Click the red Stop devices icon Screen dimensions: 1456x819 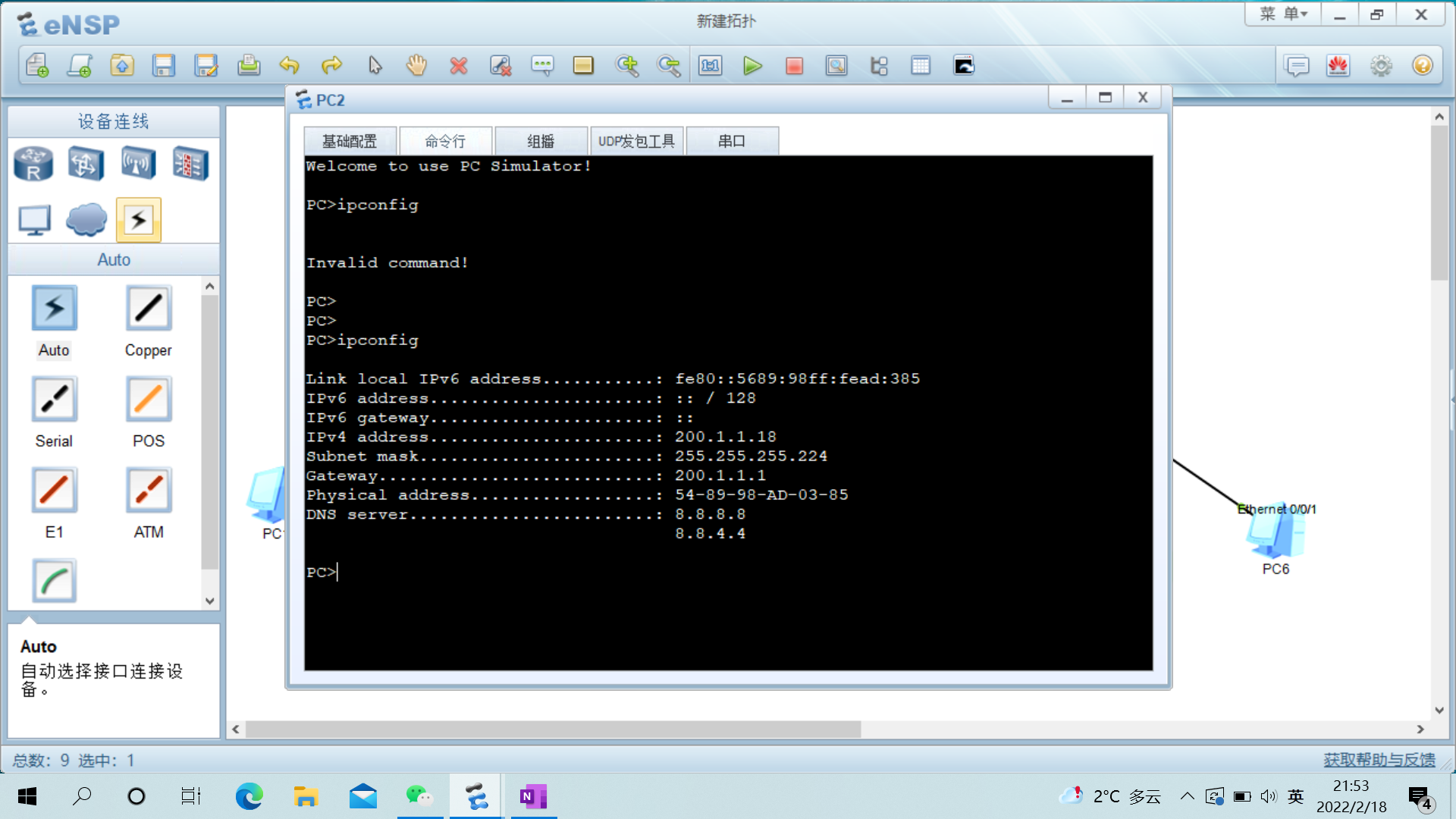coord(794,66)
